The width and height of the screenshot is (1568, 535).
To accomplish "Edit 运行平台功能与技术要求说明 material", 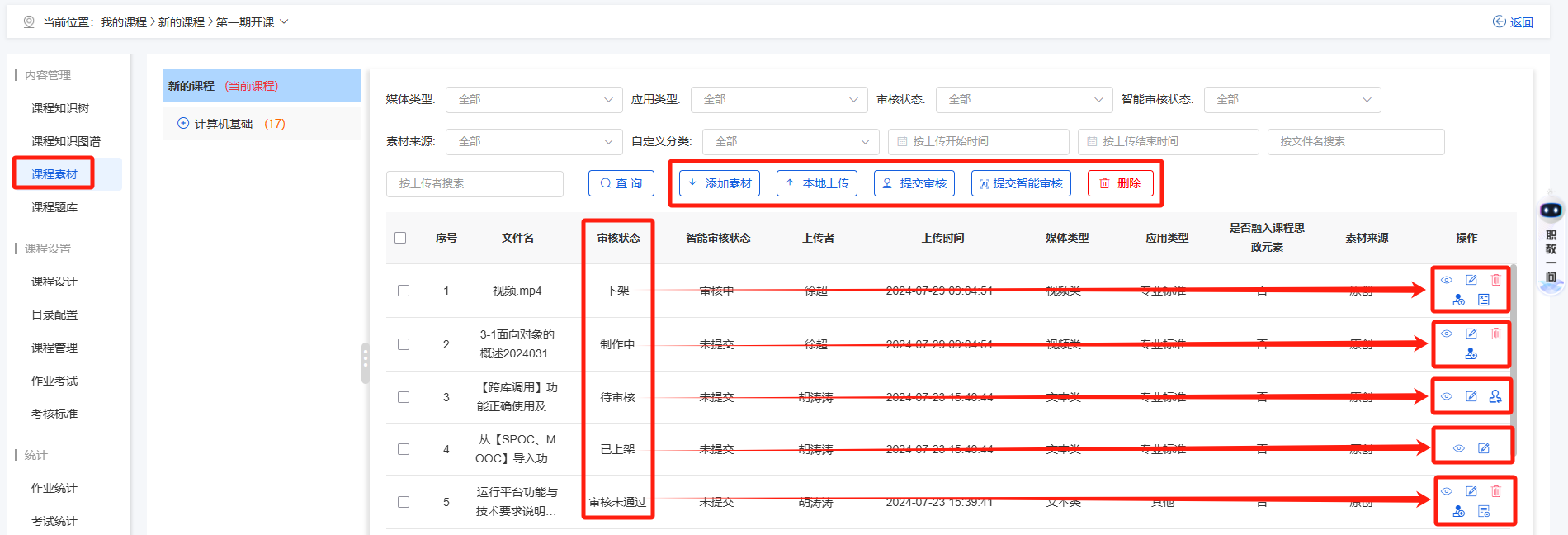I will (1471, 491).
